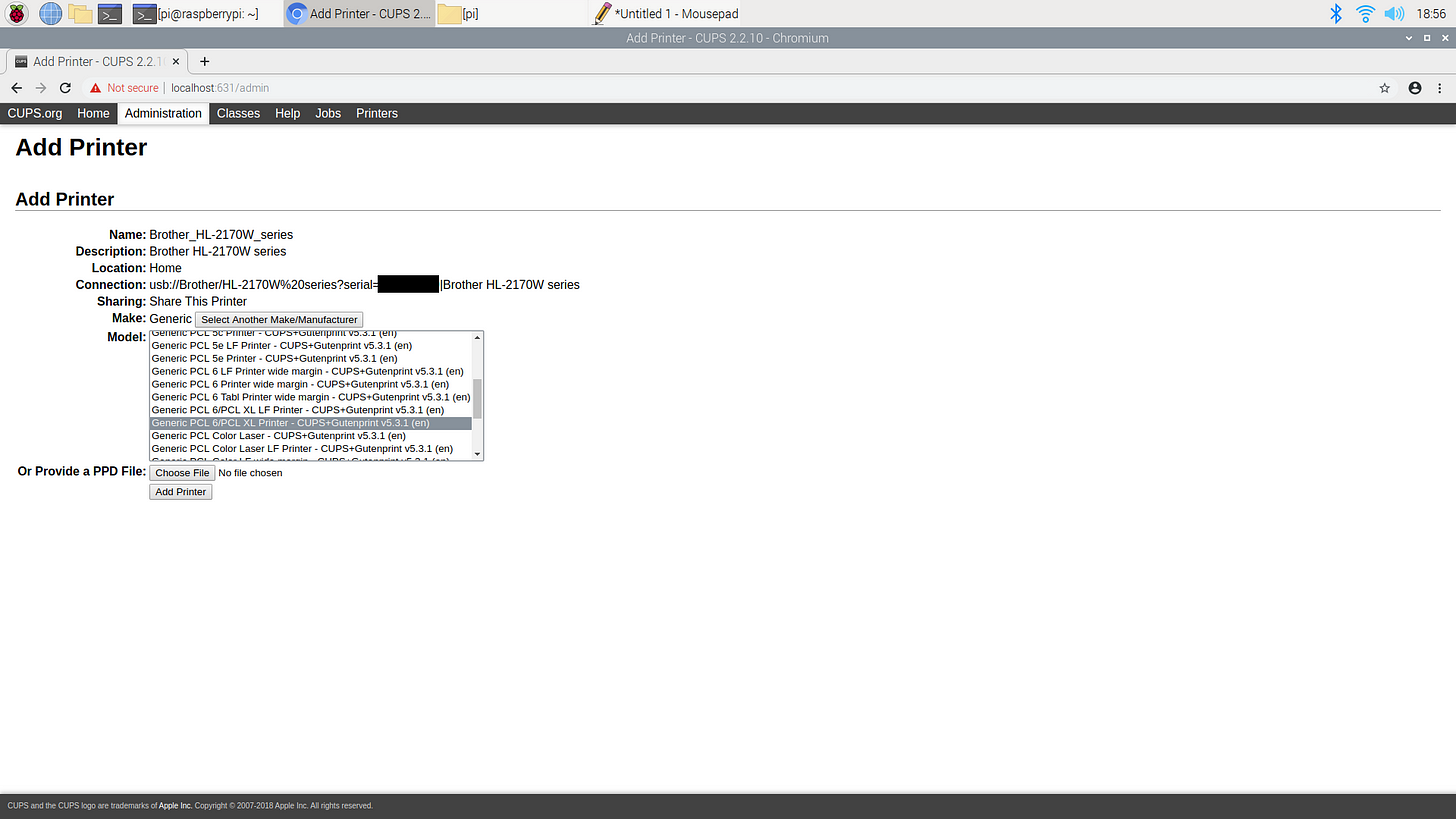This screenshot has height=819, width=1456.
Task: Click the Home location value
Action: (x=166, y=268)
